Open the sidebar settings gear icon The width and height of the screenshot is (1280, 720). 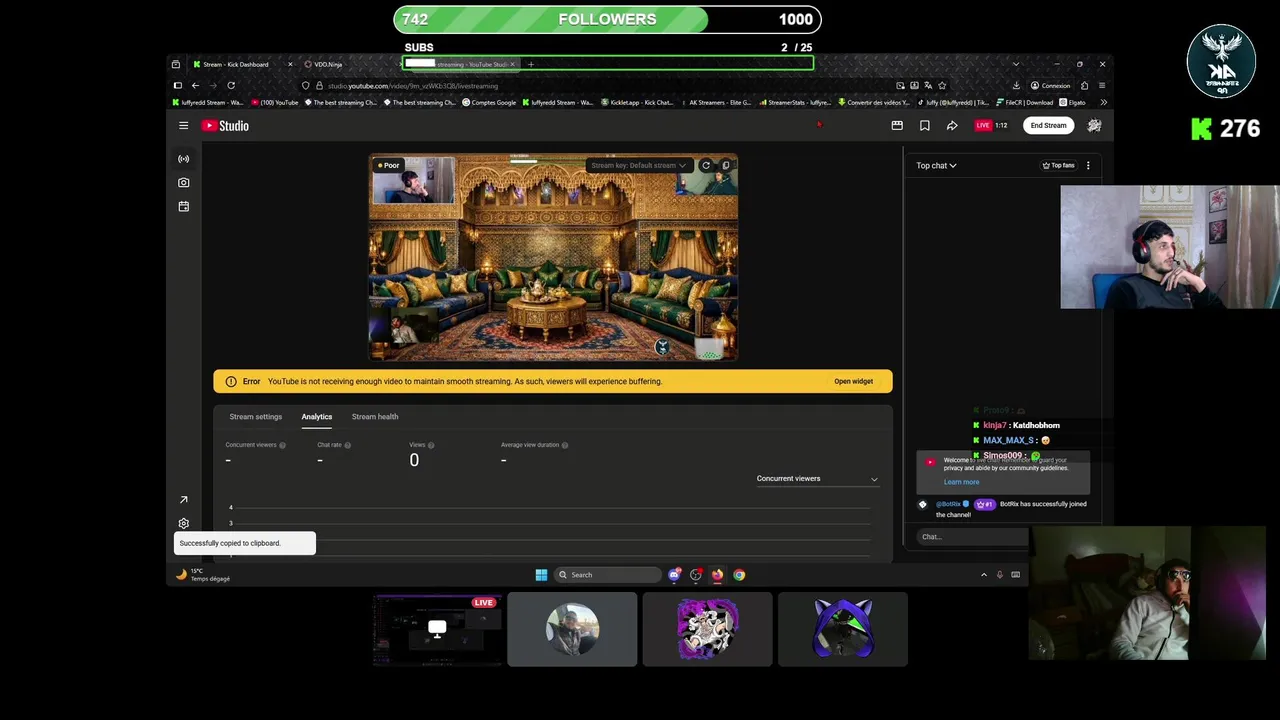(183, 523)
